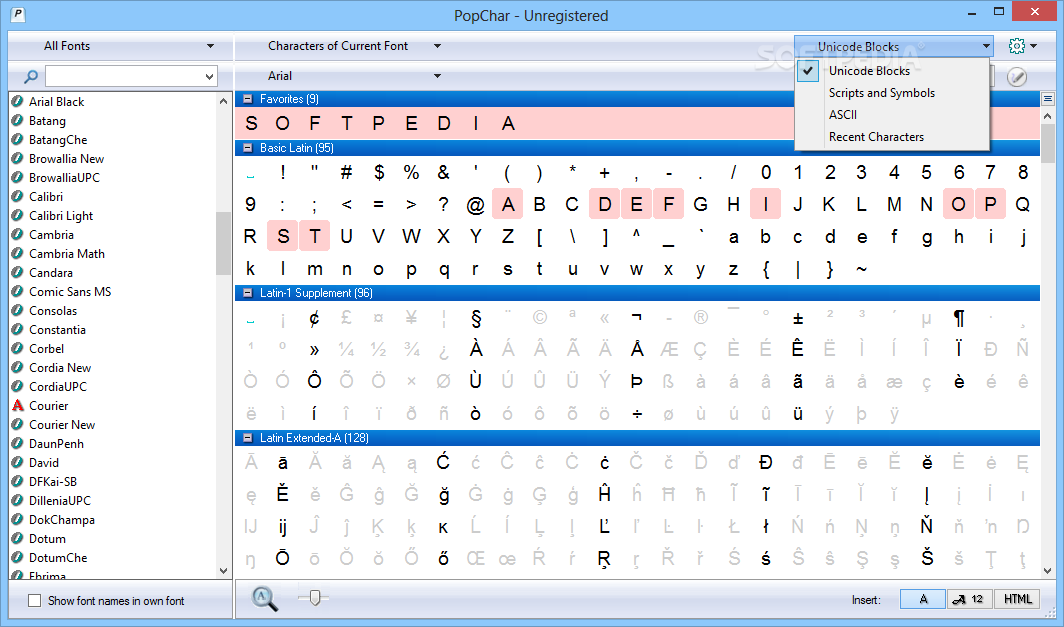1064x627 pixels.
Task: Enable Show font names in own font
Action: coord(35,601)
